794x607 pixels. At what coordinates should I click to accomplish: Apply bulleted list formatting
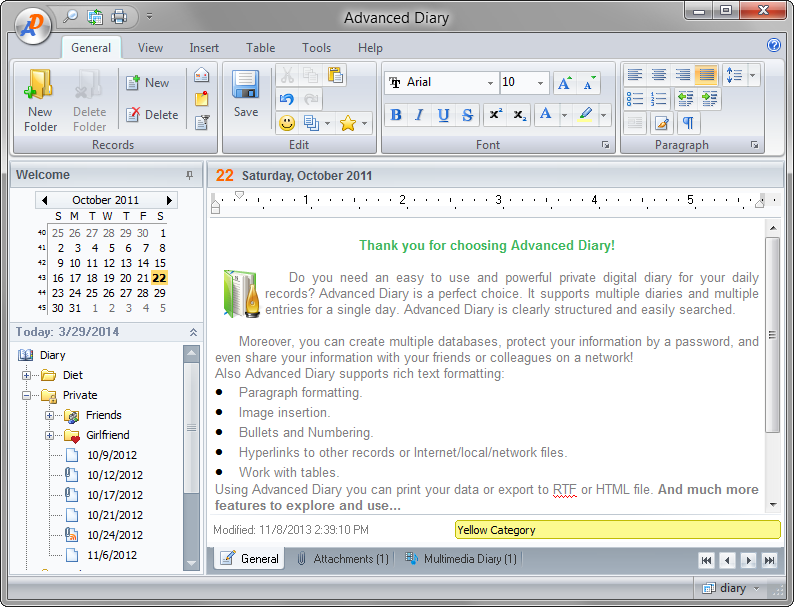[634, 99]
